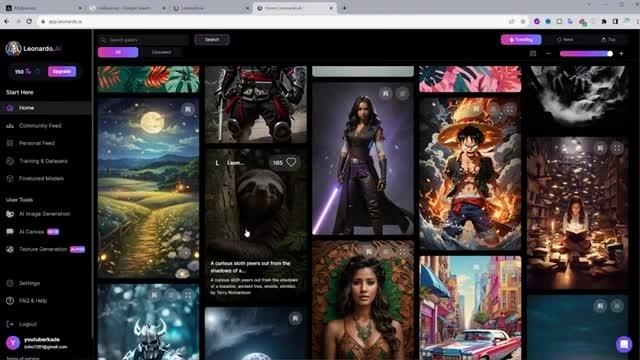Click the purple Upgrade button
This screenshot has width=640, height=360.
click(62, 71)
